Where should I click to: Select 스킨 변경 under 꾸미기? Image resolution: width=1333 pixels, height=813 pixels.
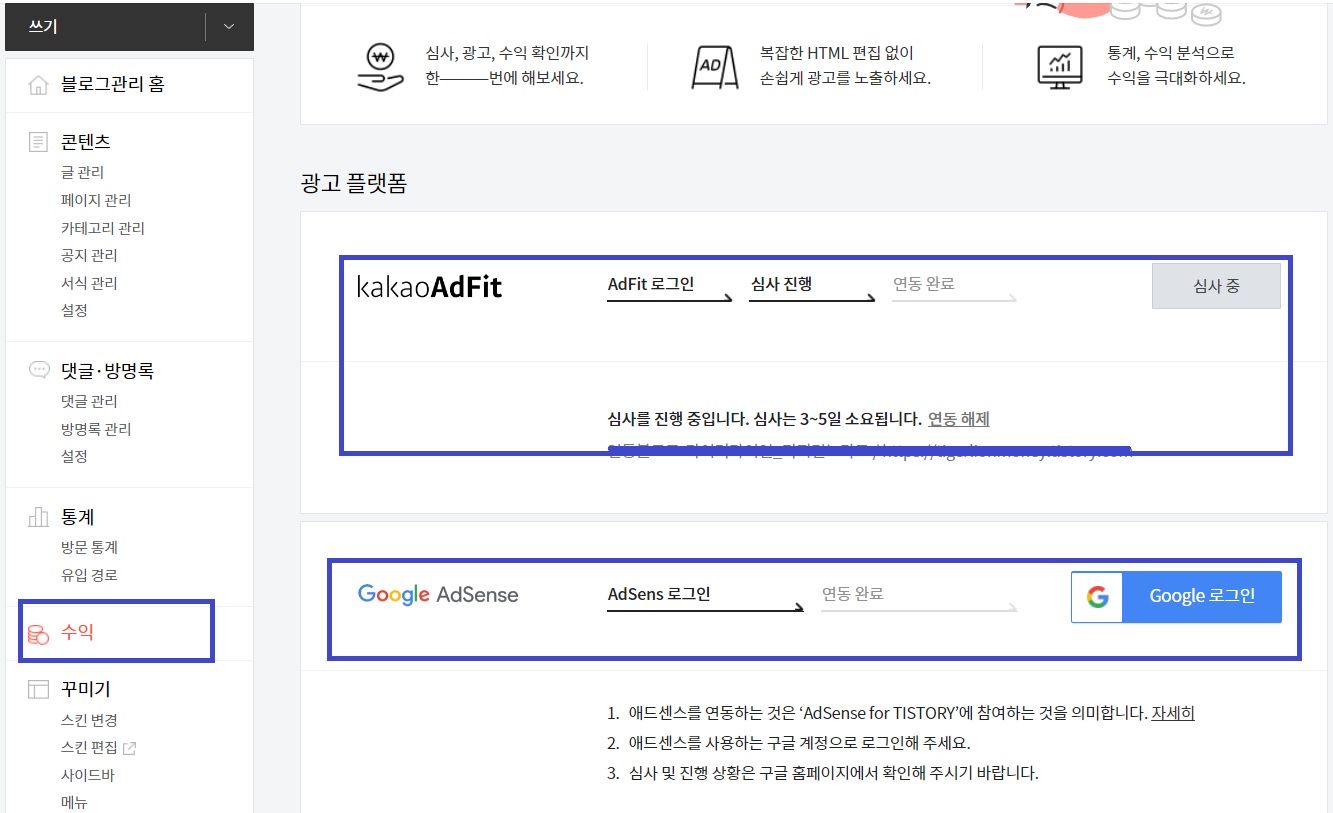(x=89, y=720)
